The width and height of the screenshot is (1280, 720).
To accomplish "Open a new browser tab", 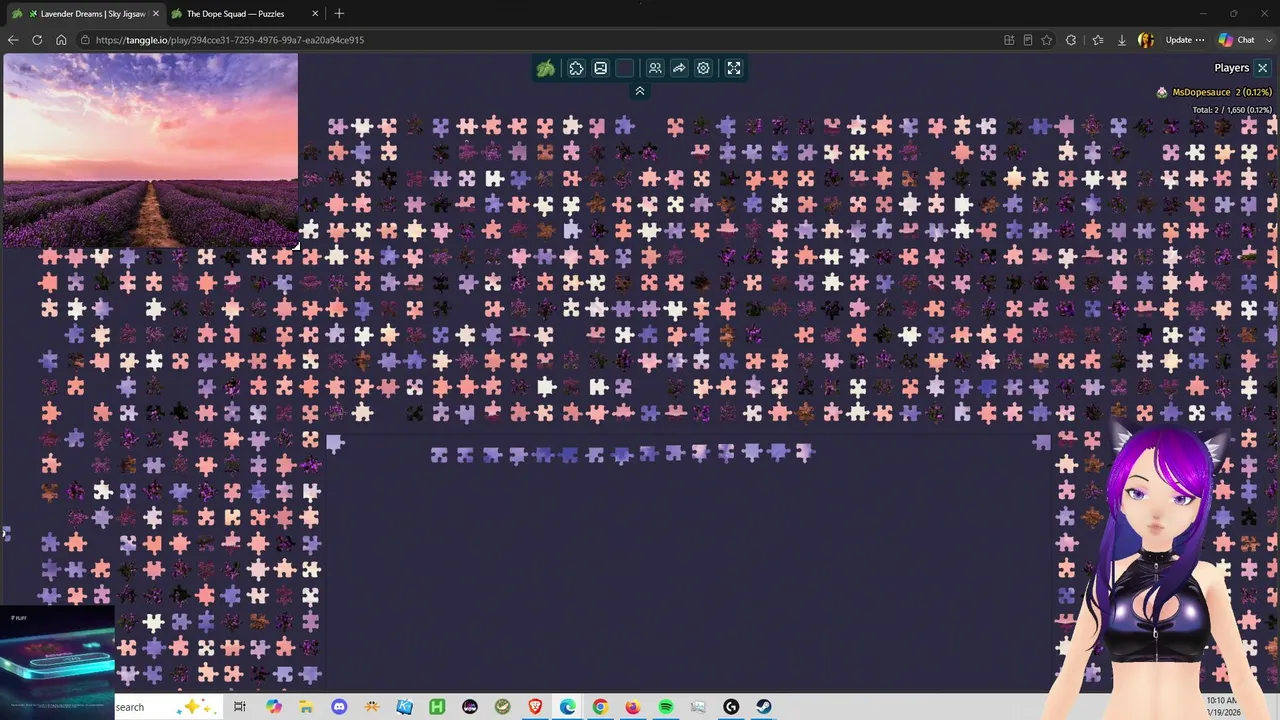I will tap(339, 14).
